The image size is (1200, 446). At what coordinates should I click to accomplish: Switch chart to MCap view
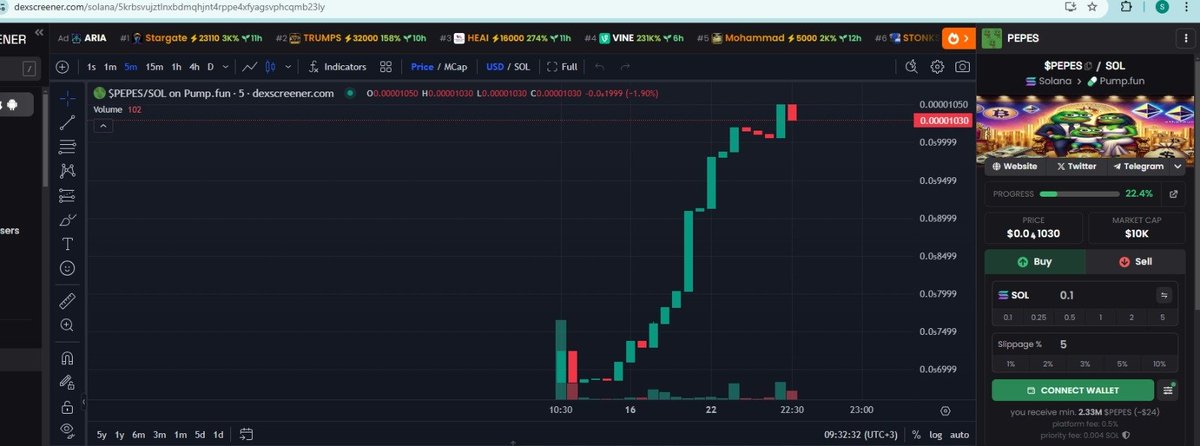click(x=455, y=67)
